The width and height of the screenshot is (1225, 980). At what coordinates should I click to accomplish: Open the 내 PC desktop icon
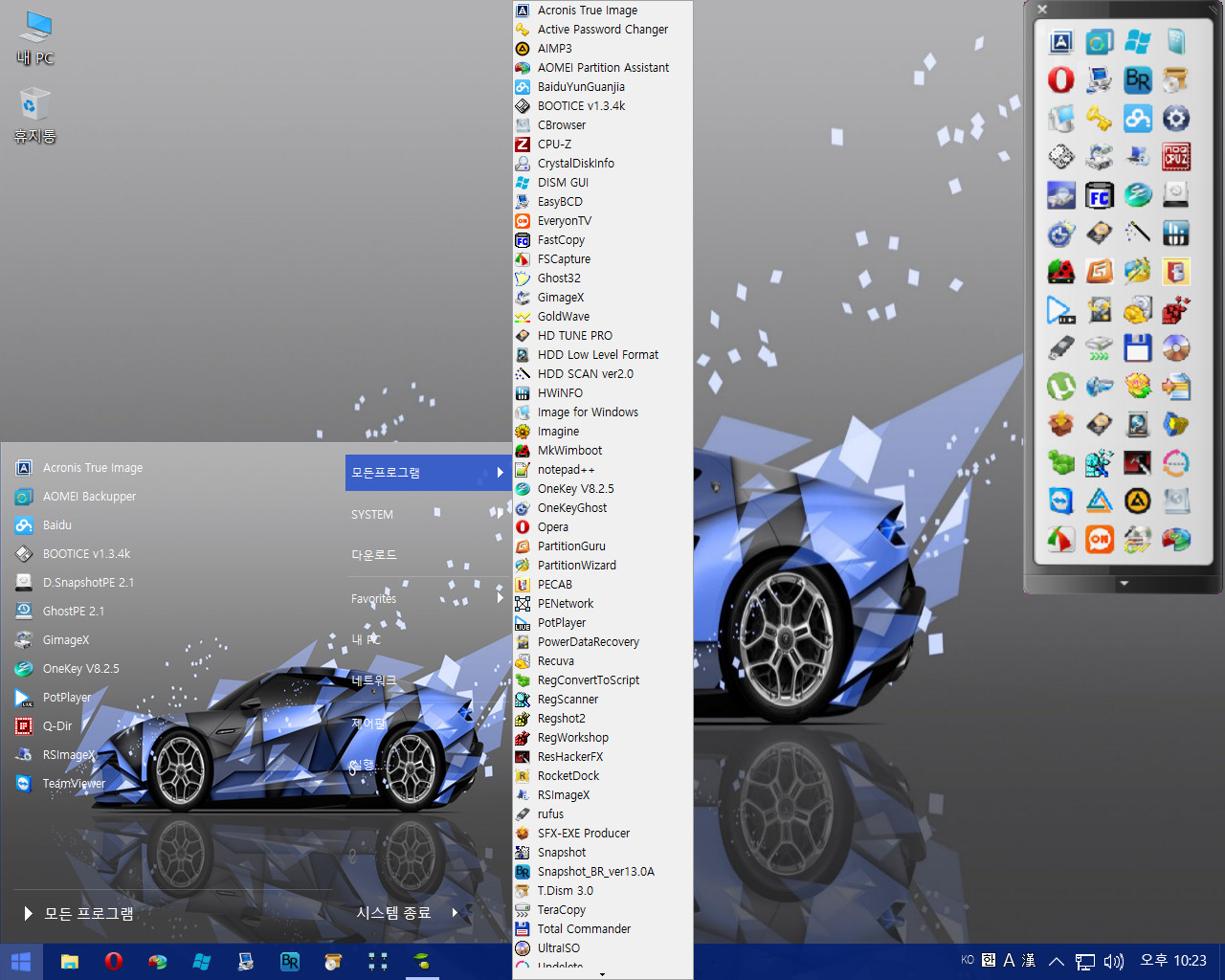[x=35, y=38]
